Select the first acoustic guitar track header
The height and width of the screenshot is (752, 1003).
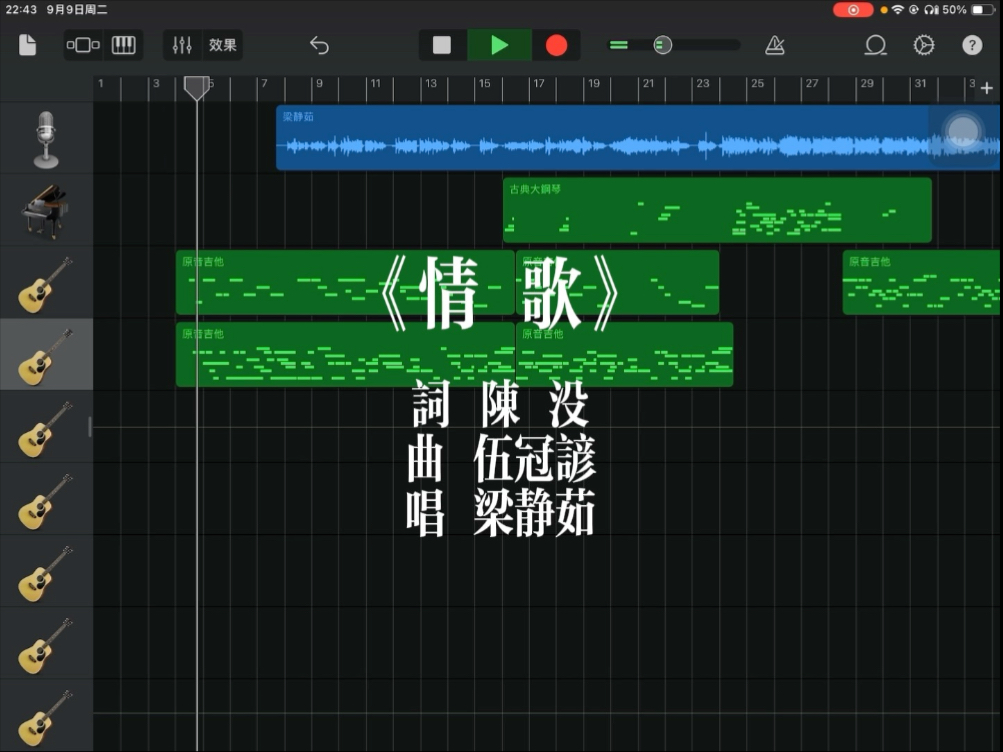[46, 283]
